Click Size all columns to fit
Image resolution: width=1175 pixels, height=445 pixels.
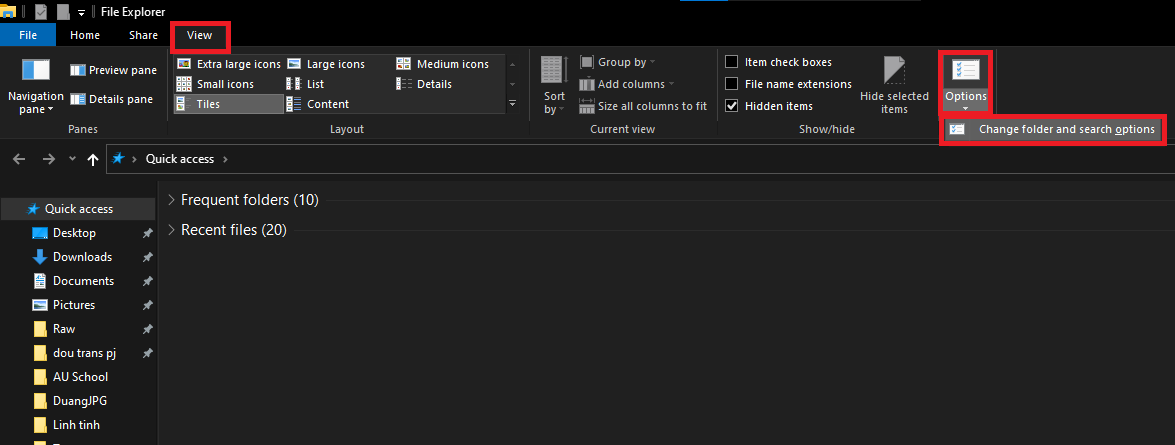(643, 106)
